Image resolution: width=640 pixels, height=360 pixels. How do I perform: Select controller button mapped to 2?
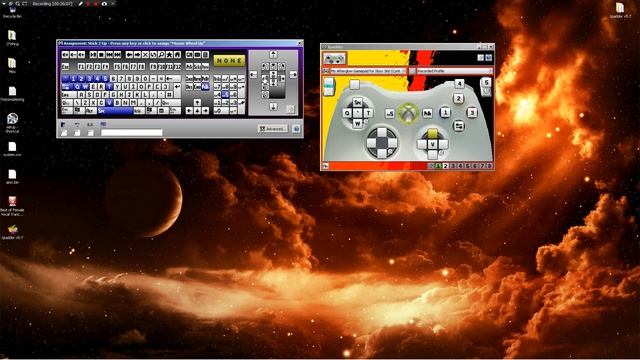click(458, 98)
